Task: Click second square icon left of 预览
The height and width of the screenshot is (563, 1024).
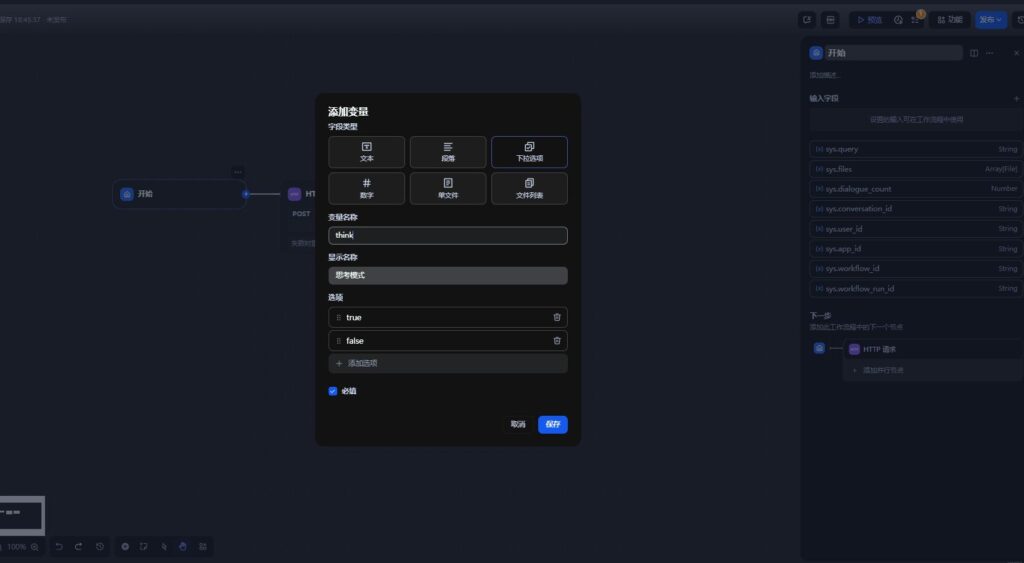Action: point(830,20)
